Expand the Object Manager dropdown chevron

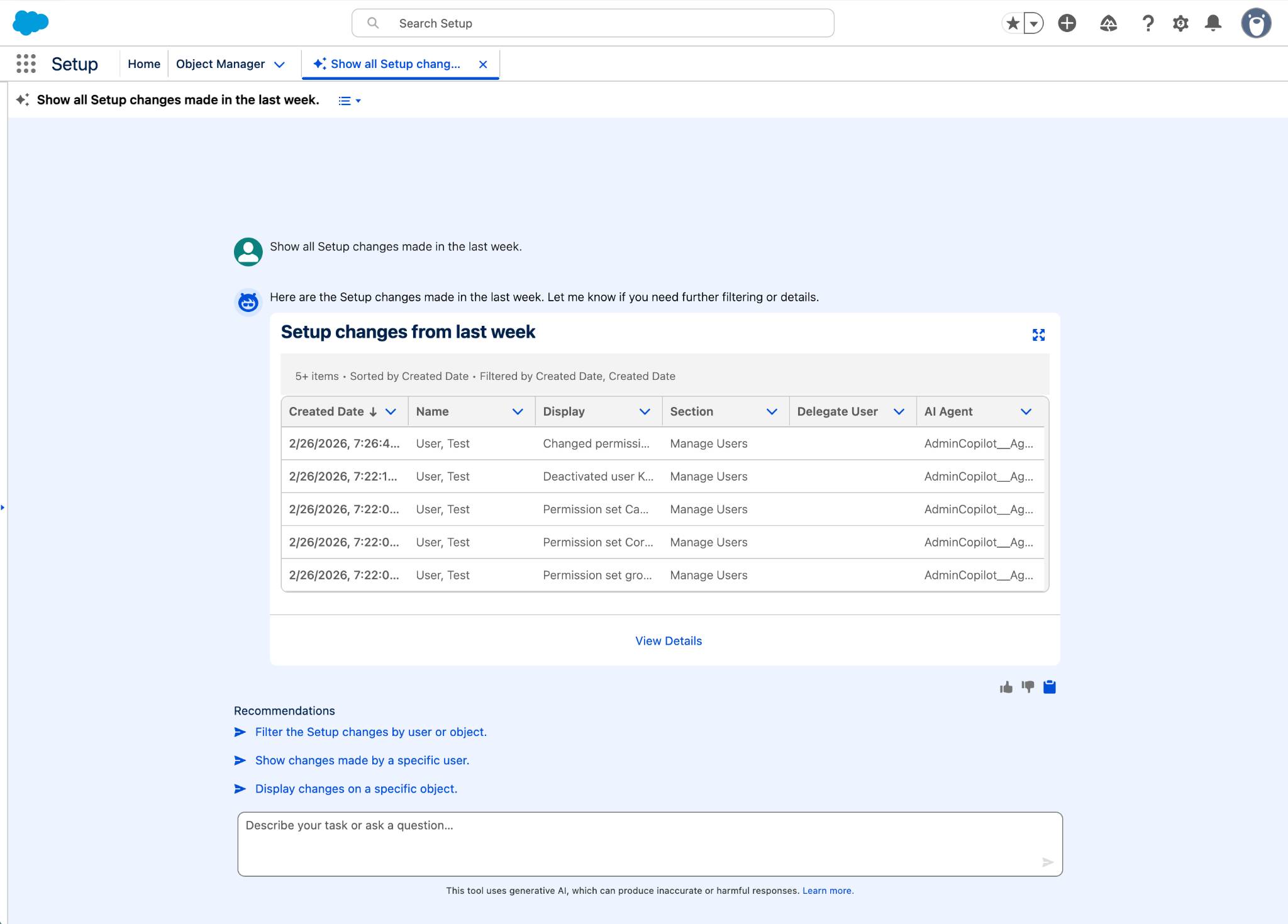[280, 64]
